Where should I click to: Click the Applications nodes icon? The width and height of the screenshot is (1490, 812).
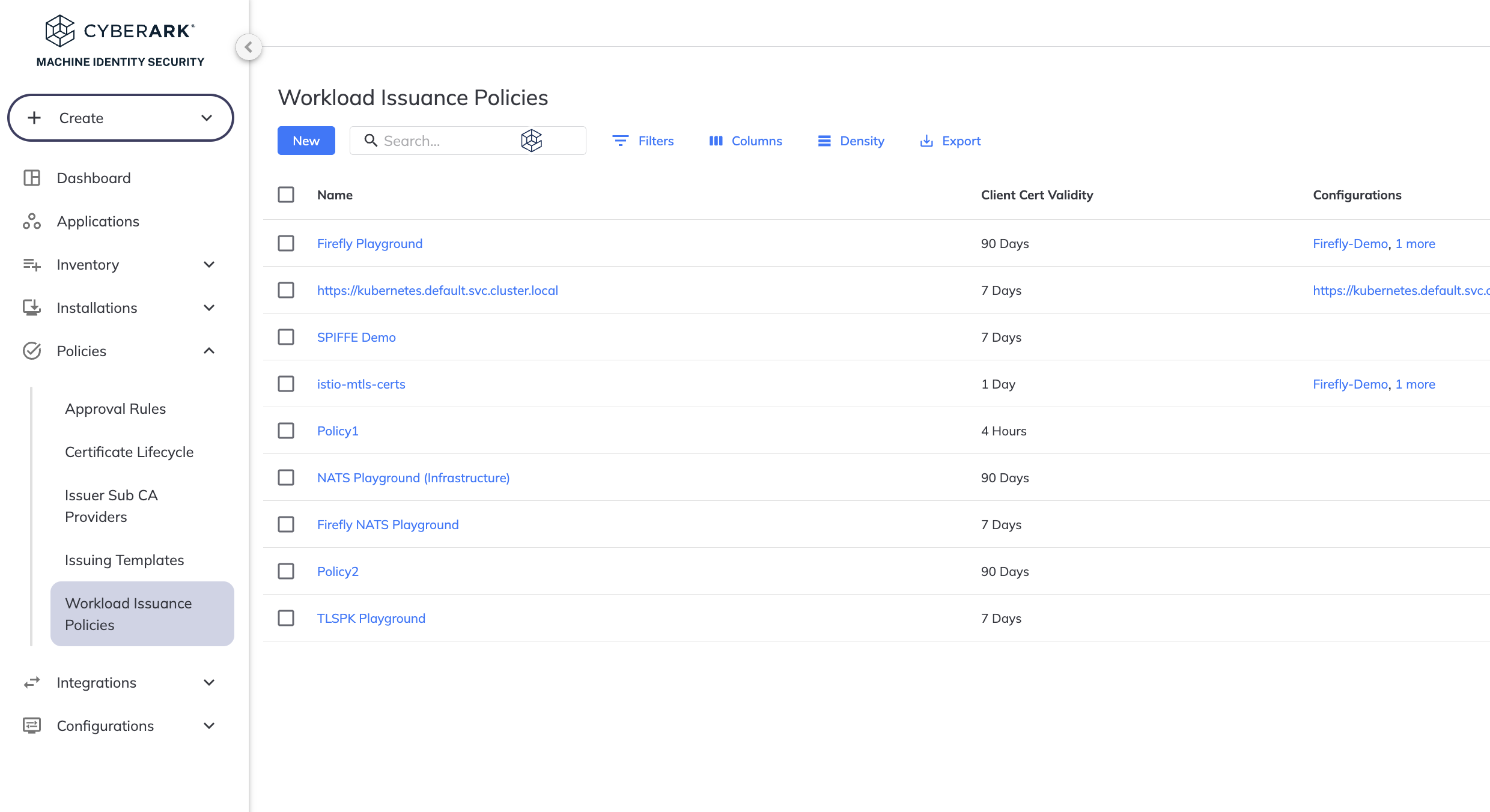(32, 221)
